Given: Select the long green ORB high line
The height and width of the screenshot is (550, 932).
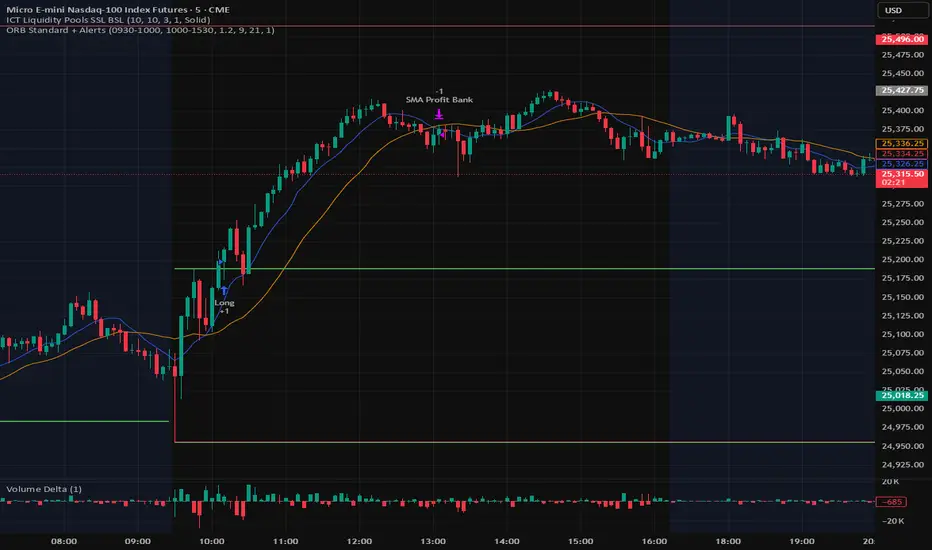Looking at the screenshot, I should point(524,269).
